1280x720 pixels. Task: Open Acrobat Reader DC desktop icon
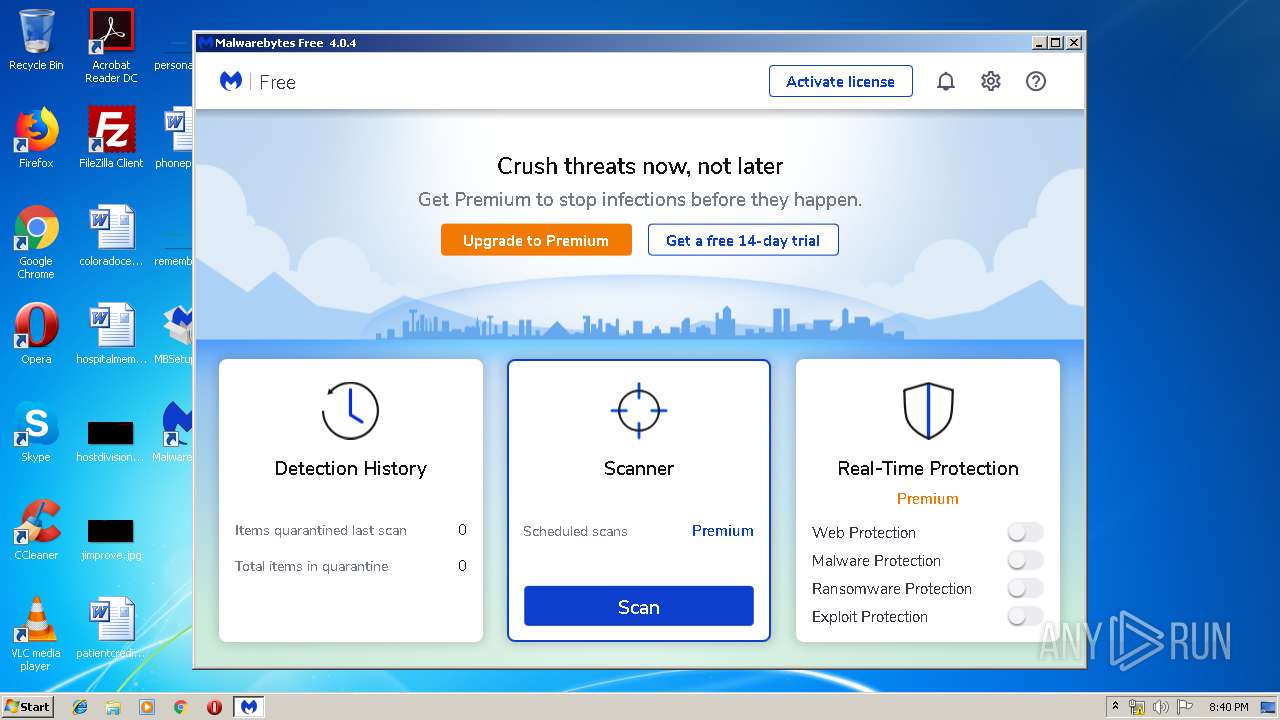point(111,46)
